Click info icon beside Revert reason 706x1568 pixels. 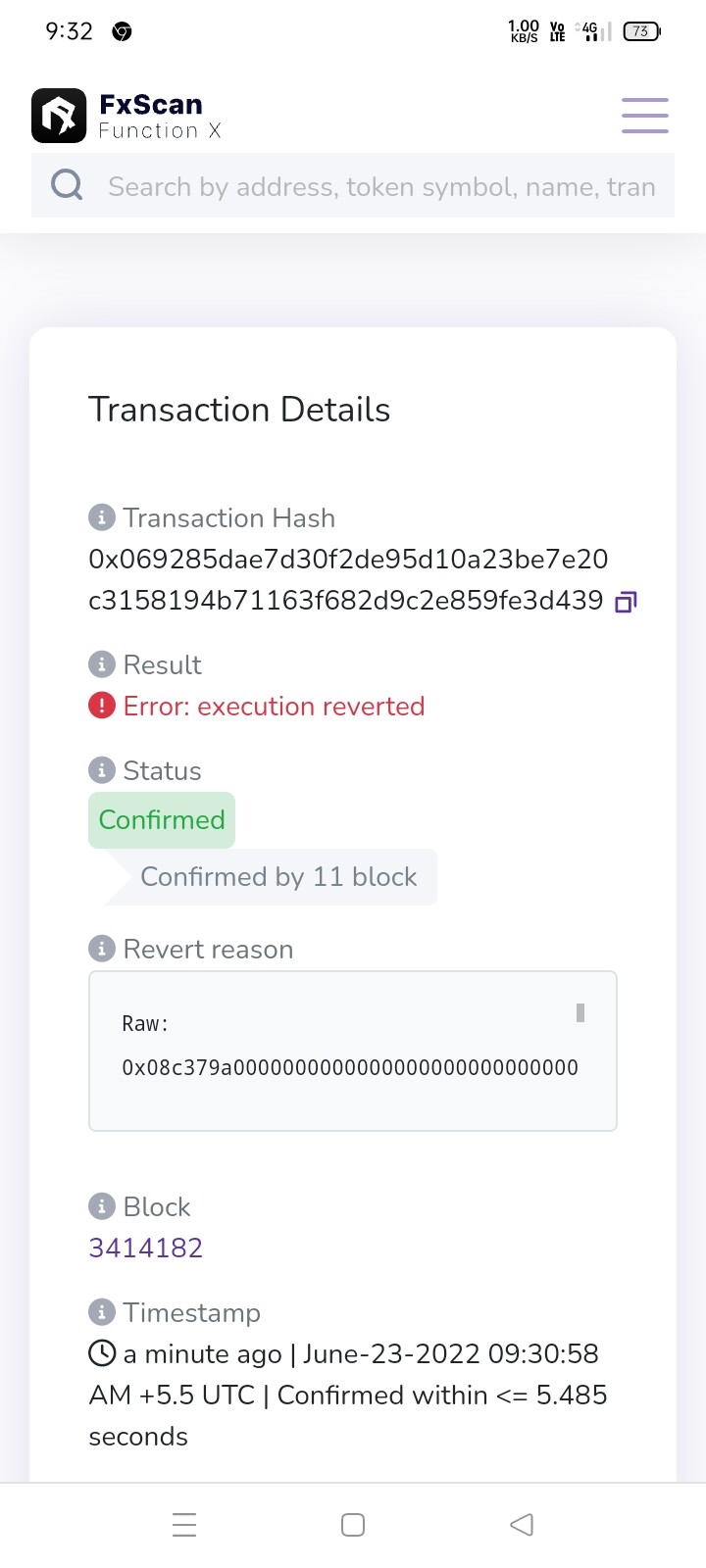101,948
